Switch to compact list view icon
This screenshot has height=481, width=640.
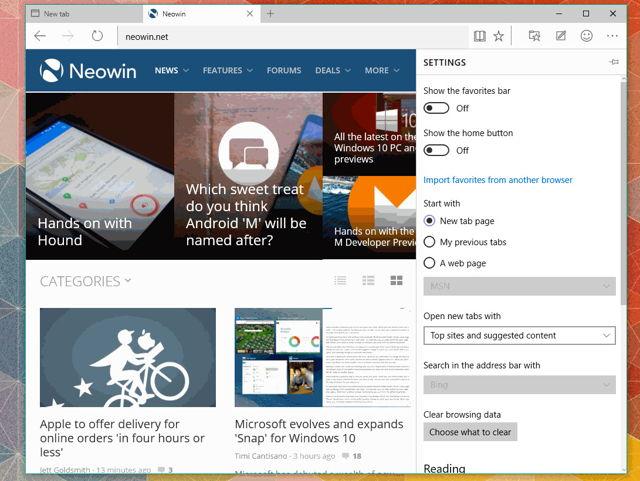[340, 281]
